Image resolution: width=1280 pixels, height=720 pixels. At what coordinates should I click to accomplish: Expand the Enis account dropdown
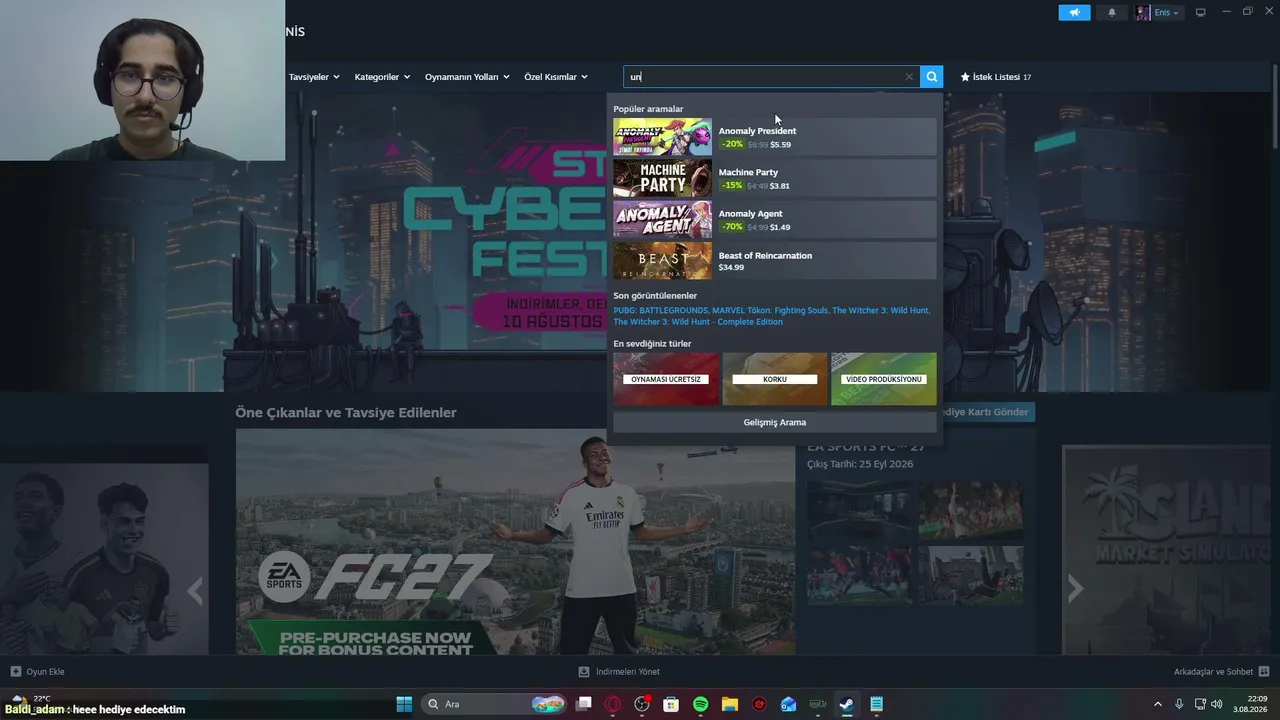[1166, 13]
